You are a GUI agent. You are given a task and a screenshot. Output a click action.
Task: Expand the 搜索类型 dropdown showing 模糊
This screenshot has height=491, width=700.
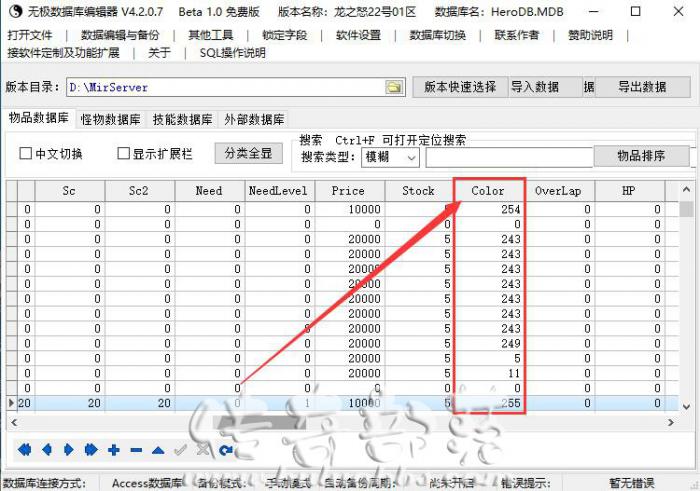click(x=411, y=157)
